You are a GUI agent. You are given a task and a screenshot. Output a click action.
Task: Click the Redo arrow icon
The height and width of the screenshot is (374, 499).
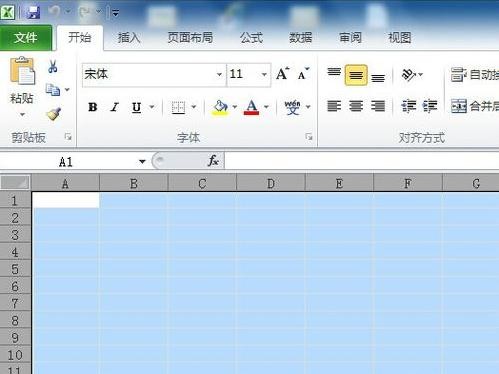(x=84, y=12)
